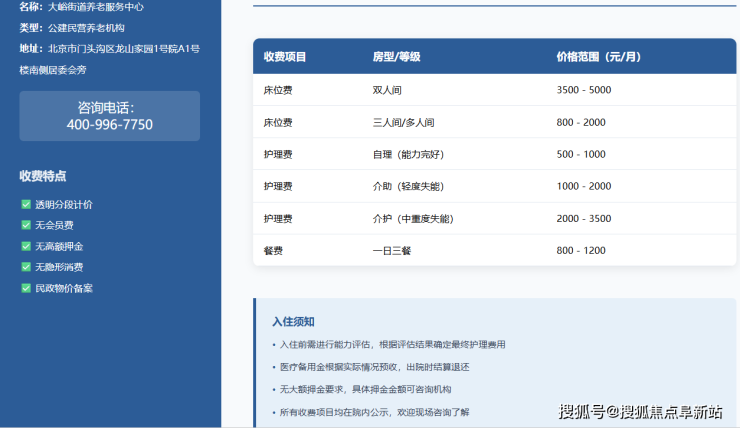This screenshot has height=428, width=740.
Task: Select the 自理（能力完好） cell
Action: click(x=408, y=154)
